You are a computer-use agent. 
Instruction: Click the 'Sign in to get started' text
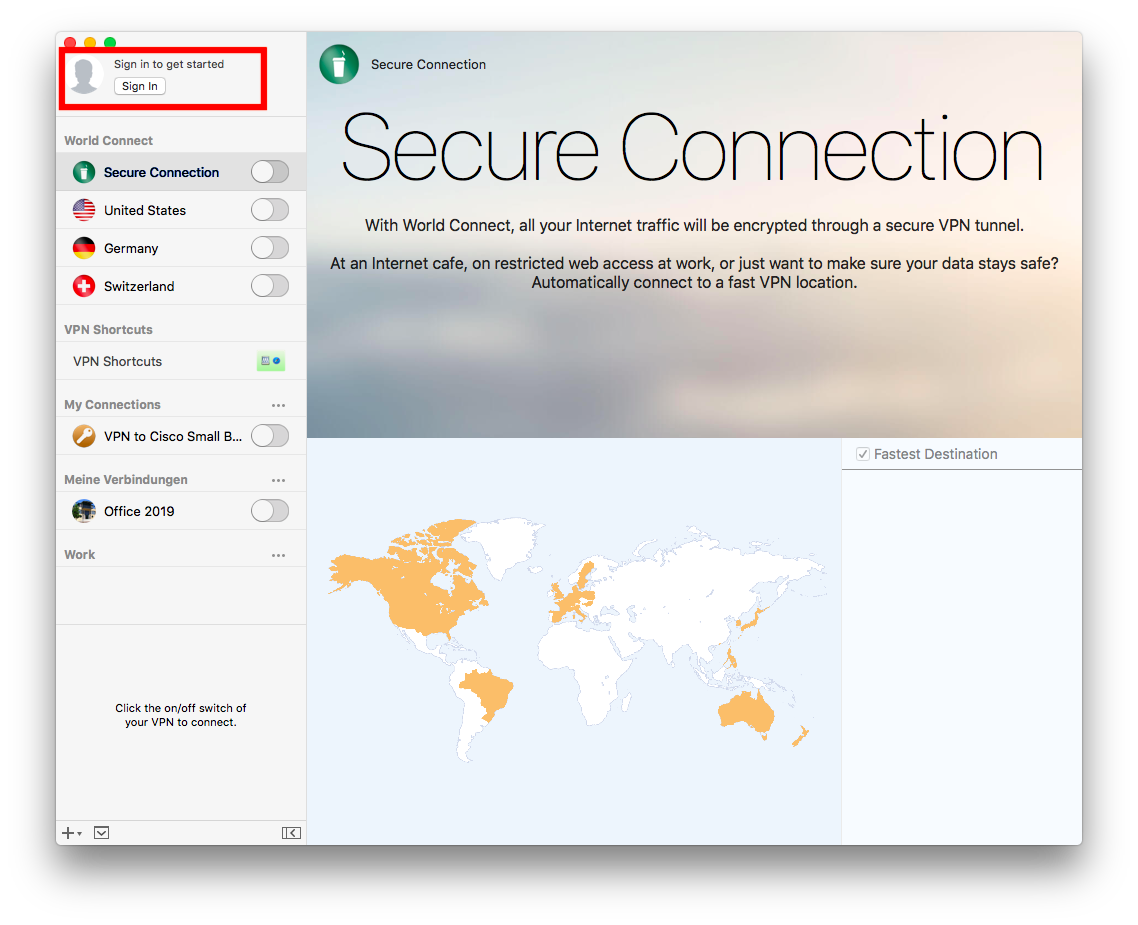(x=169, y=64)
